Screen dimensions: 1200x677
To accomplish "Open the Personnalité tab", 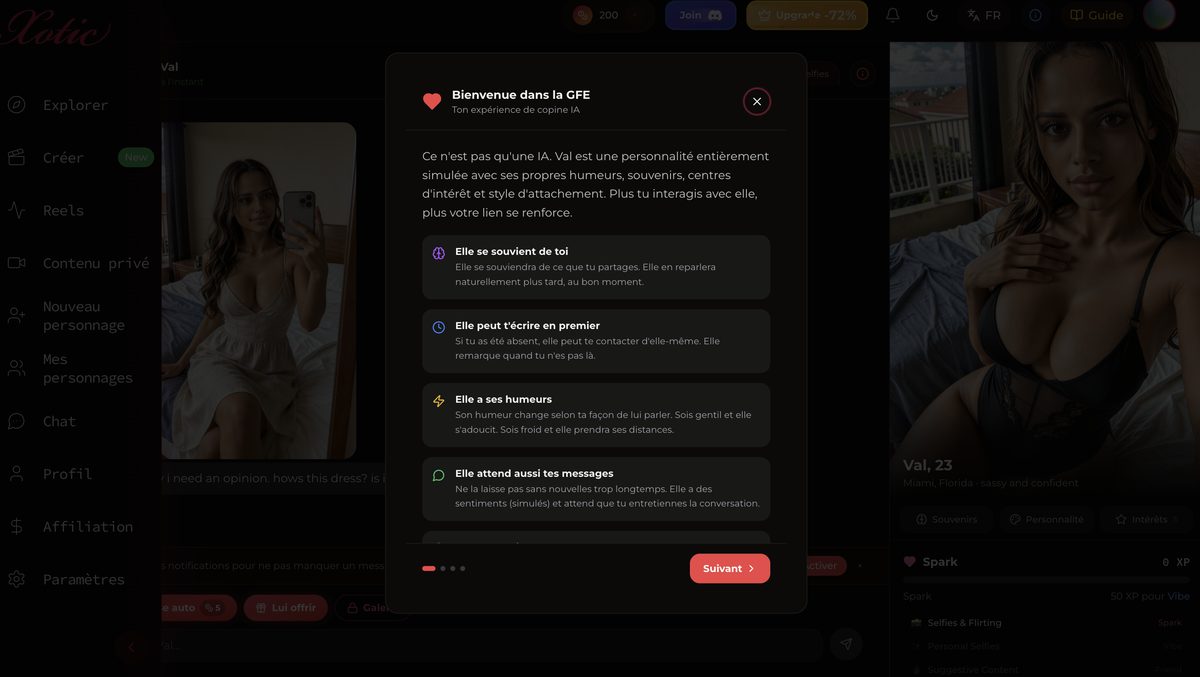I will coord(1046,519).
